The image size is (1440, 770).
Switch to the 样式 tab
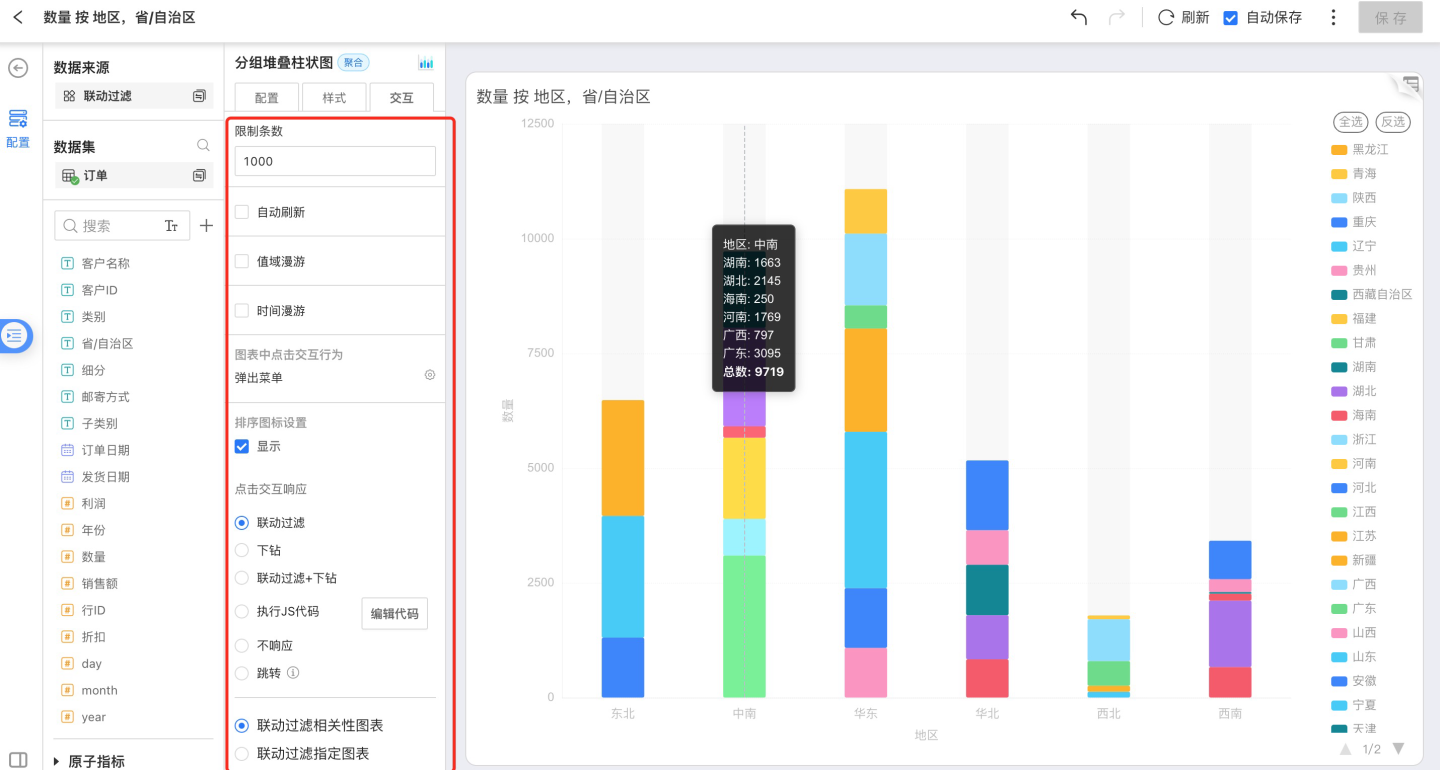tap(334, 98)
